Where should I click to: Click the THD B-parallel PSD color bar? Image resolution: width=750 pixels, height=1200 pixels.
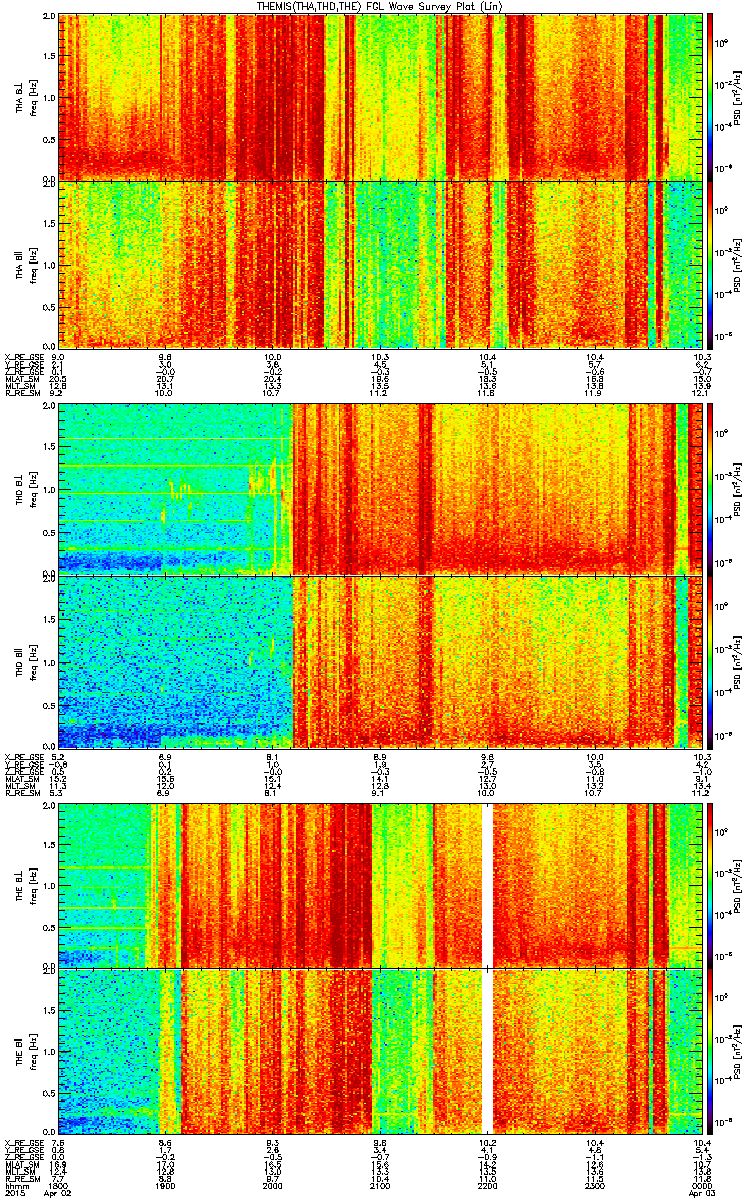click(710, 661)
